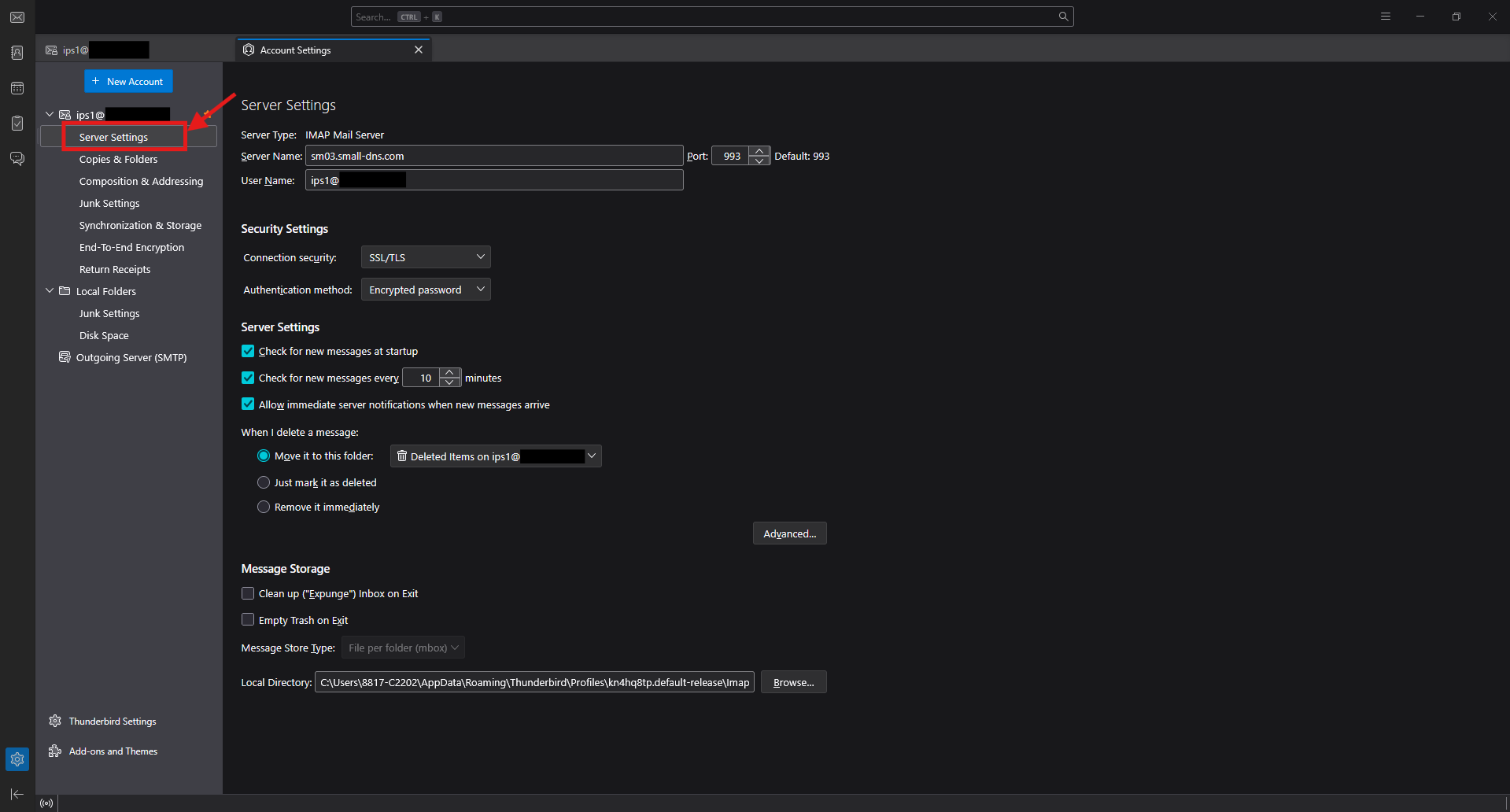Switch to the Account Settings tab
This screenshot has height=812, width=1510.
point(330,50)
